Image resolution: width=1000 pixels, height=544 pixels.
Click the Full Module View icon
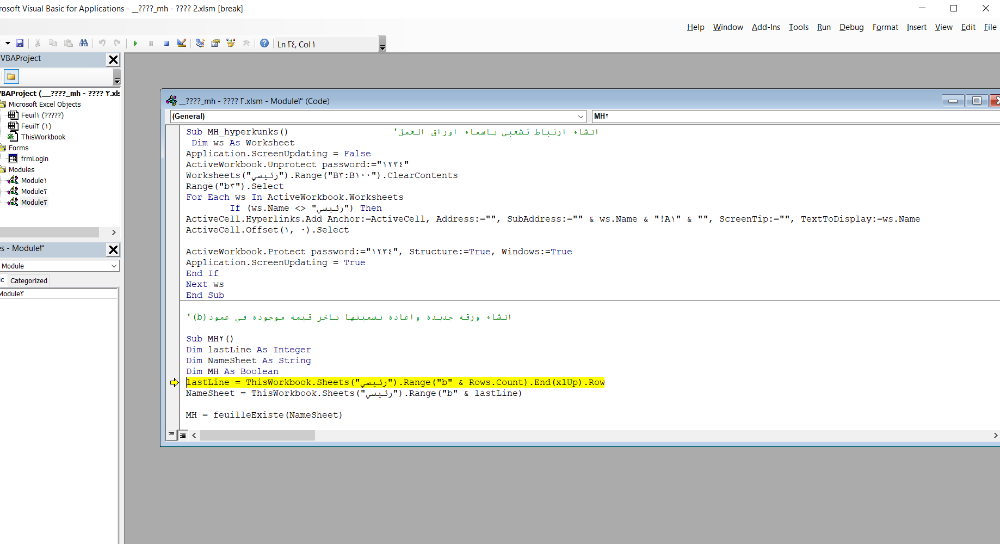pos(182,435)
